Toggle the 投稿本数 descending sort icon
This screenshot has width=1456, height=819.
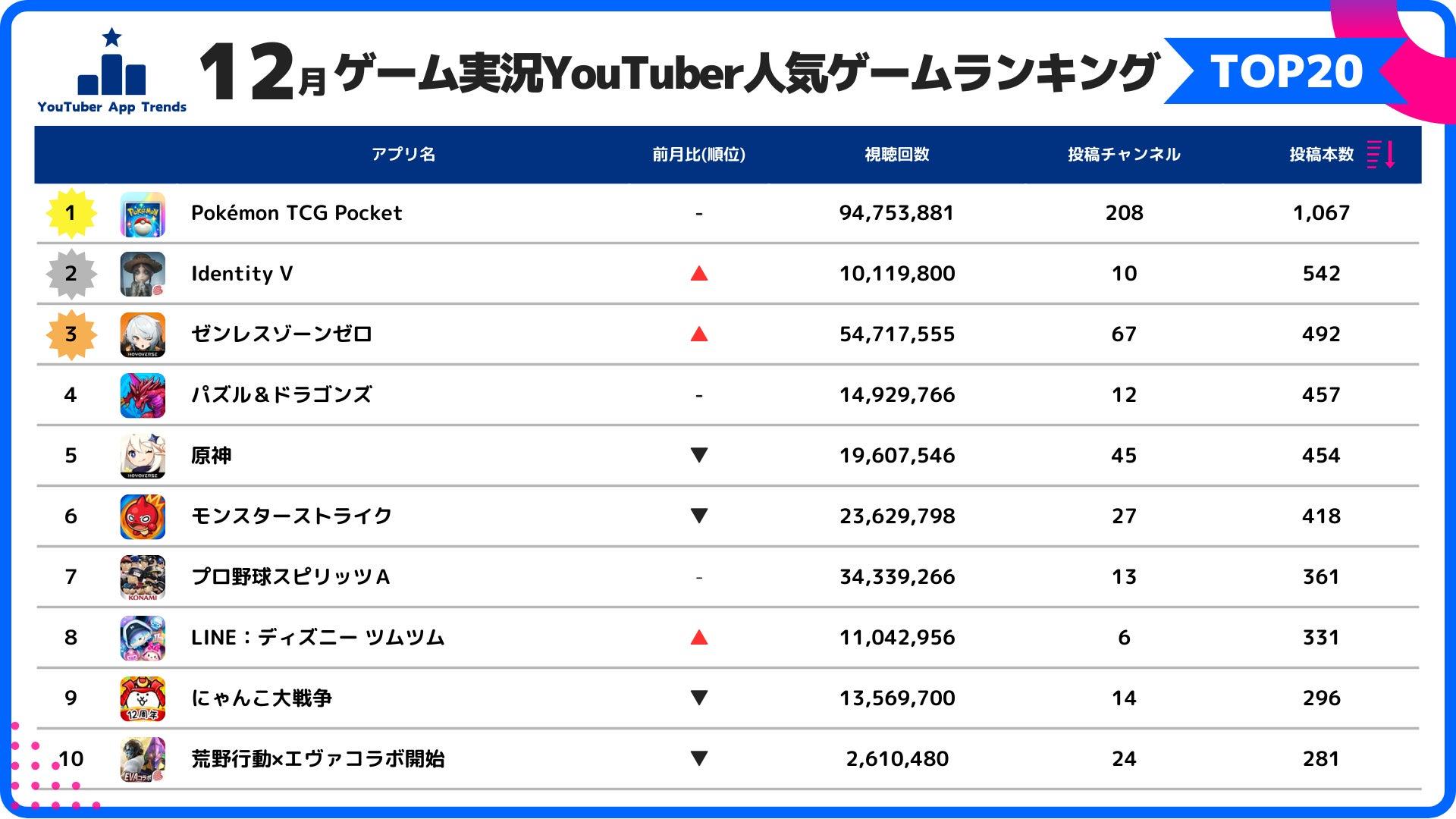1381,155
